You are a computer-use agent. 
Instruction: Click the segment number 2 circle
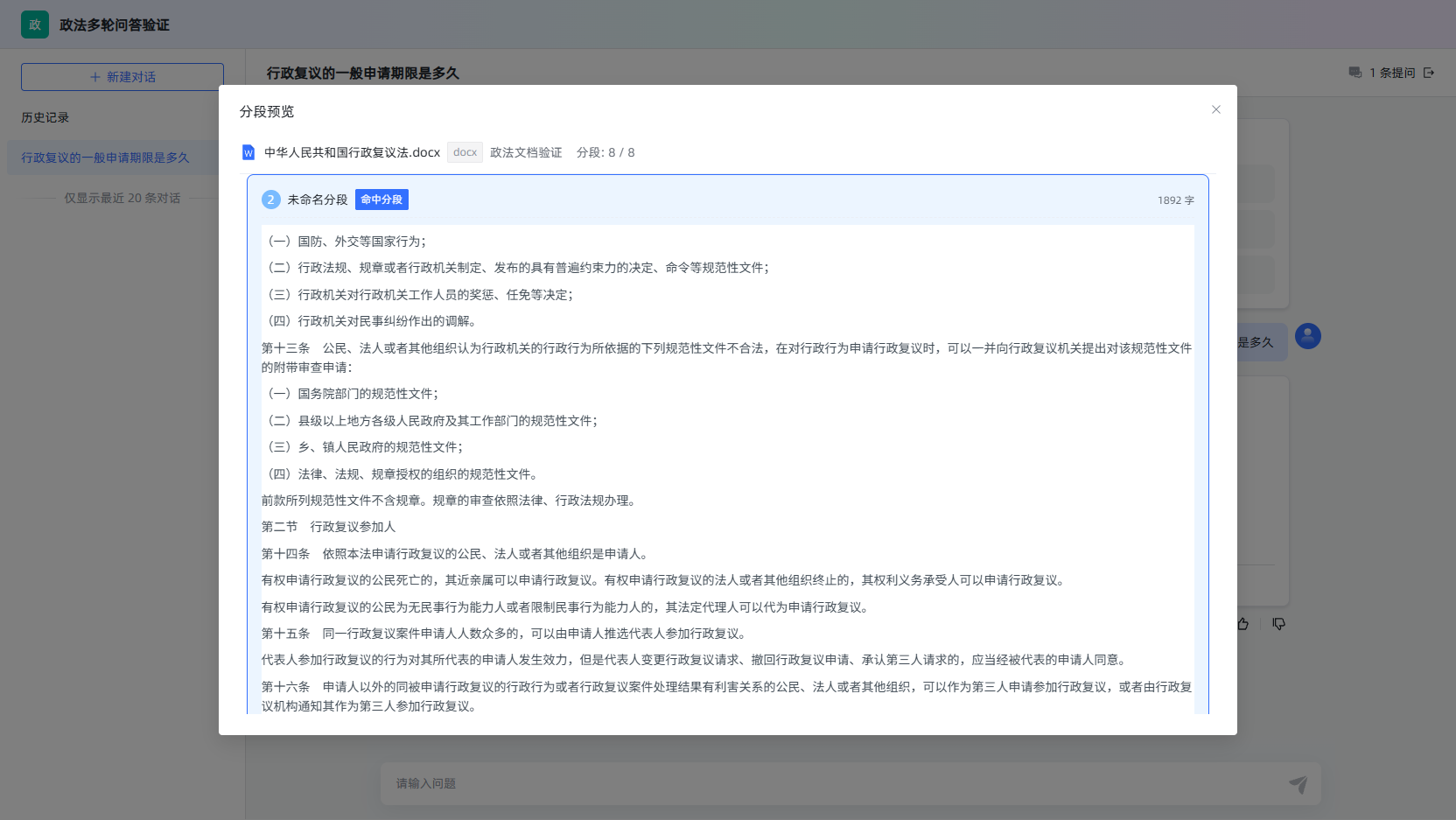point(270,200)
